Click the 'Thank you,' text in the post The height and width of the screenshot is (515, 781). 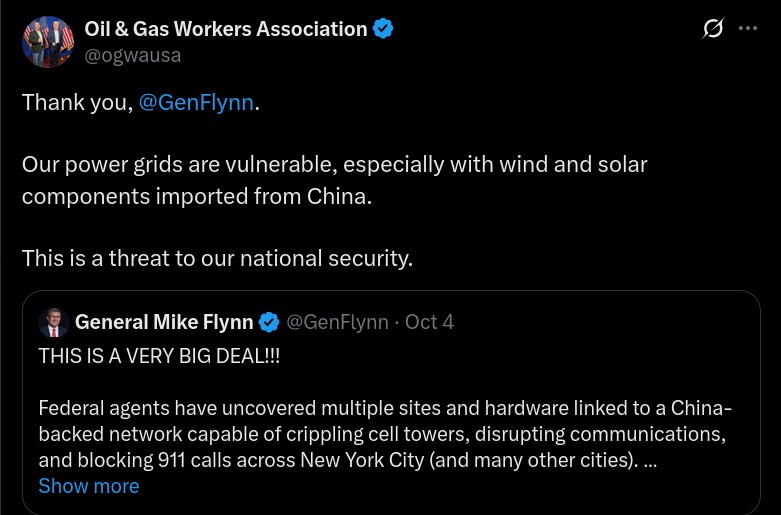(77, 102)
